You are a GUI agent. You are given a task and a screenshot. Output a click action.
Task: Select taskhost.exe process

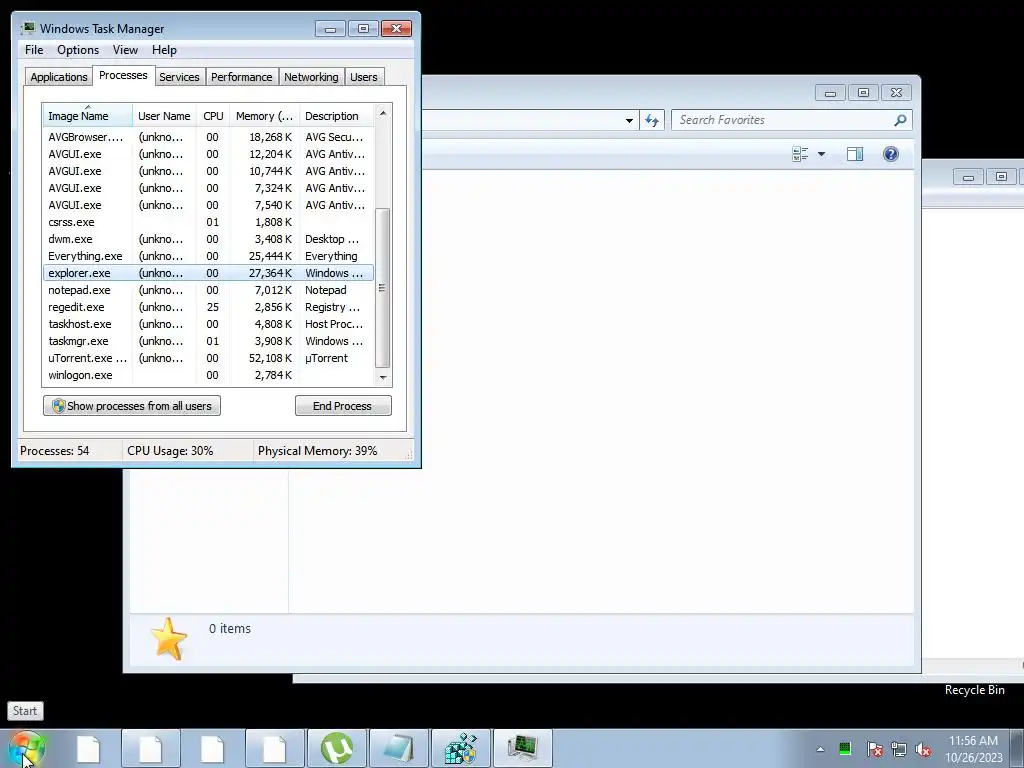coord(208,324)
